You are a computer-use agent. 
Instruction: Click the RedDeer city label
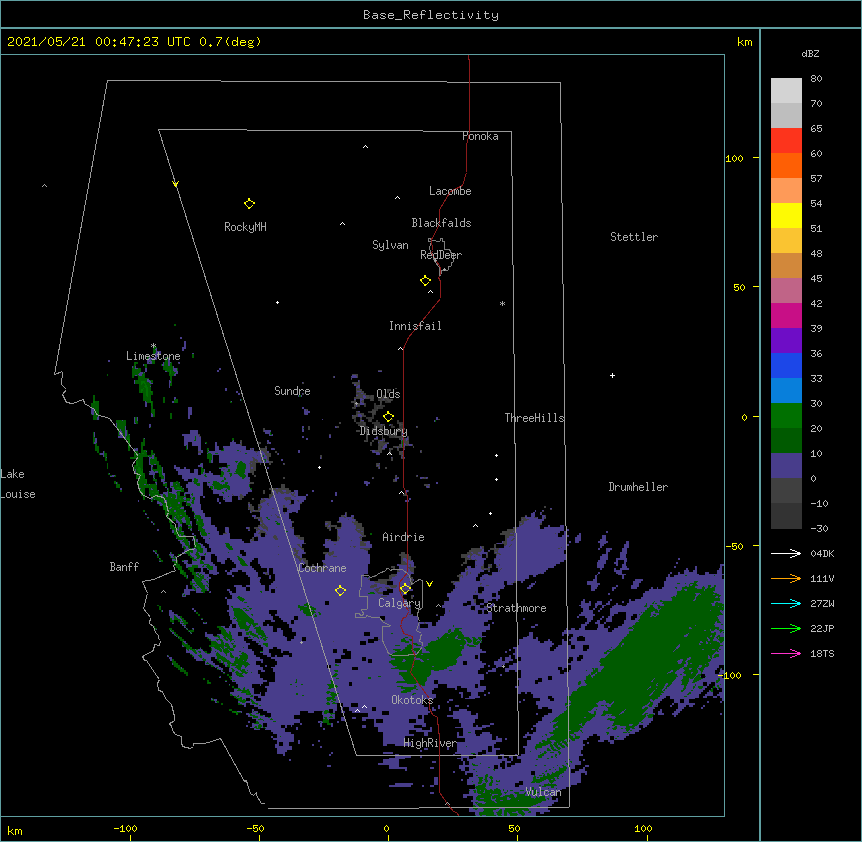point(441,255)
